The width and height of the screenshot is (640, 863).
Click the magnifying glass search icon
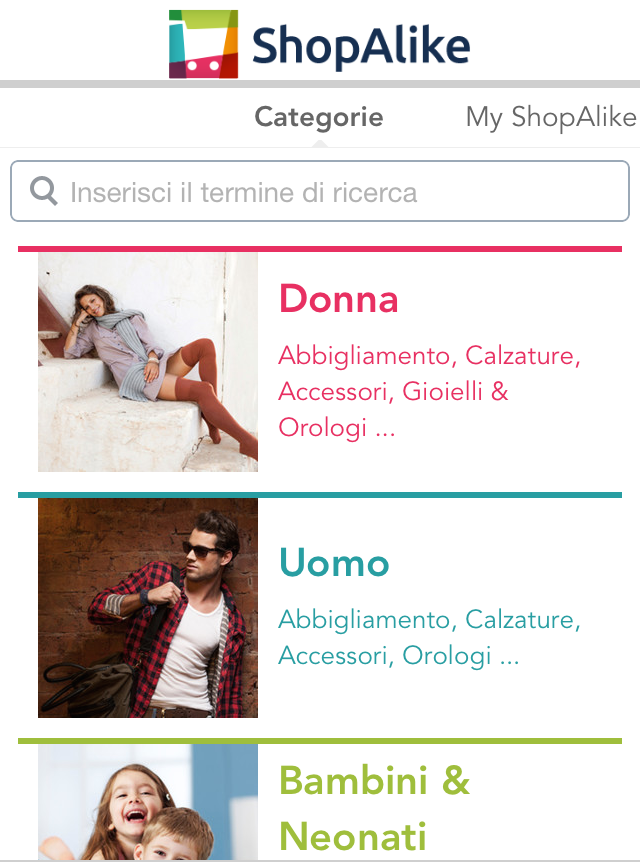[44, 191]
